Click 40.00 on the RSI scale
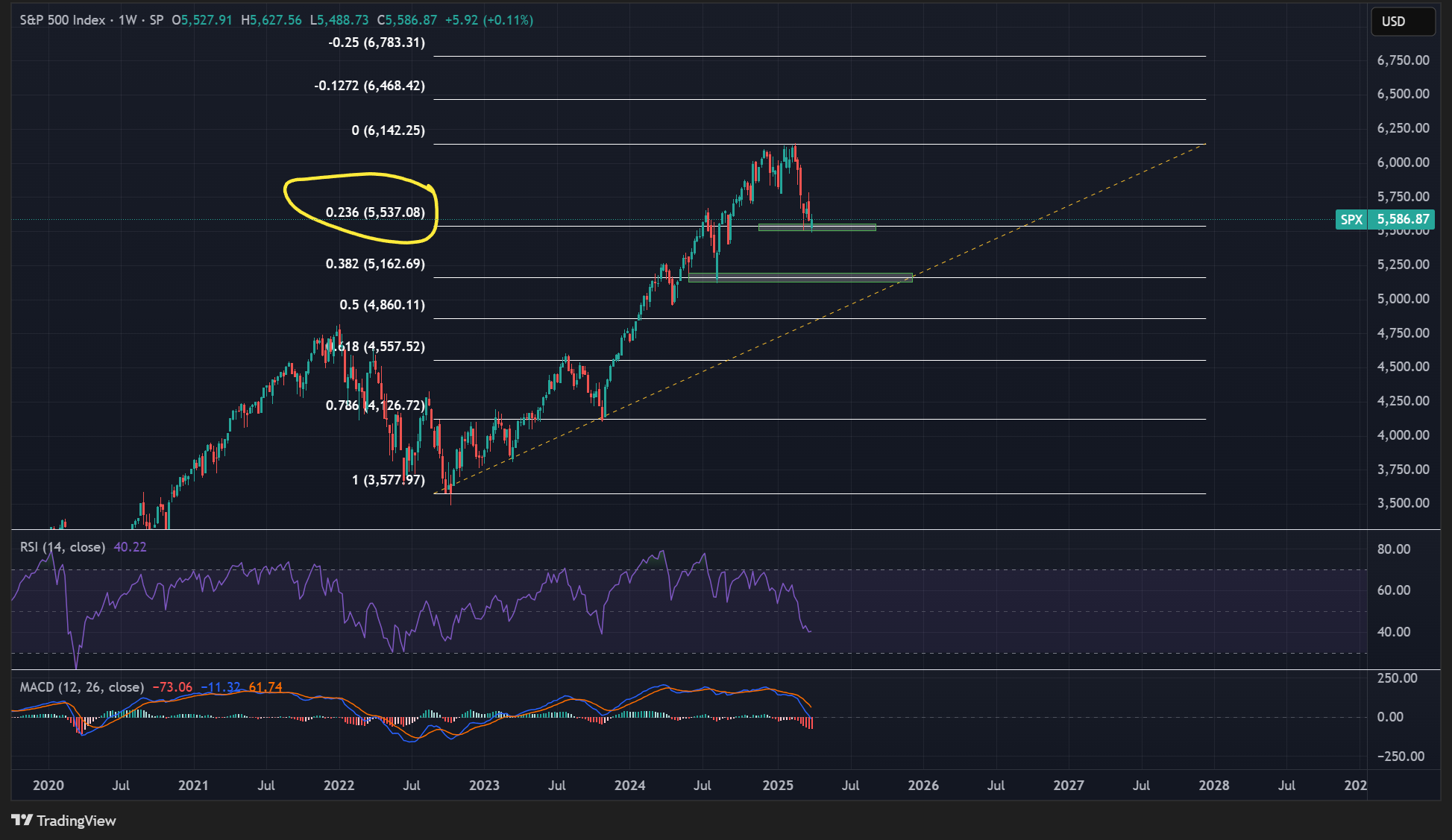1452x840 pixels. (x=1394, y=632)
